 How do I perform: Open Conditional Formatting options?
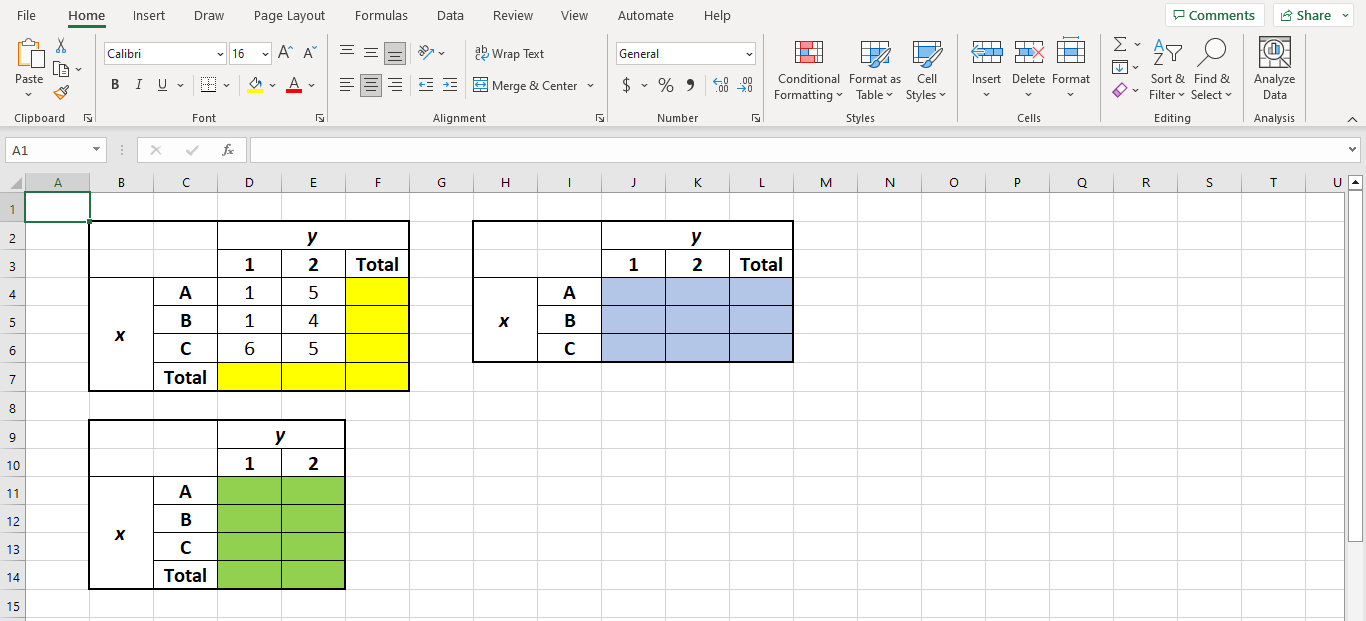pyautogui.click(x=807, y=70)
